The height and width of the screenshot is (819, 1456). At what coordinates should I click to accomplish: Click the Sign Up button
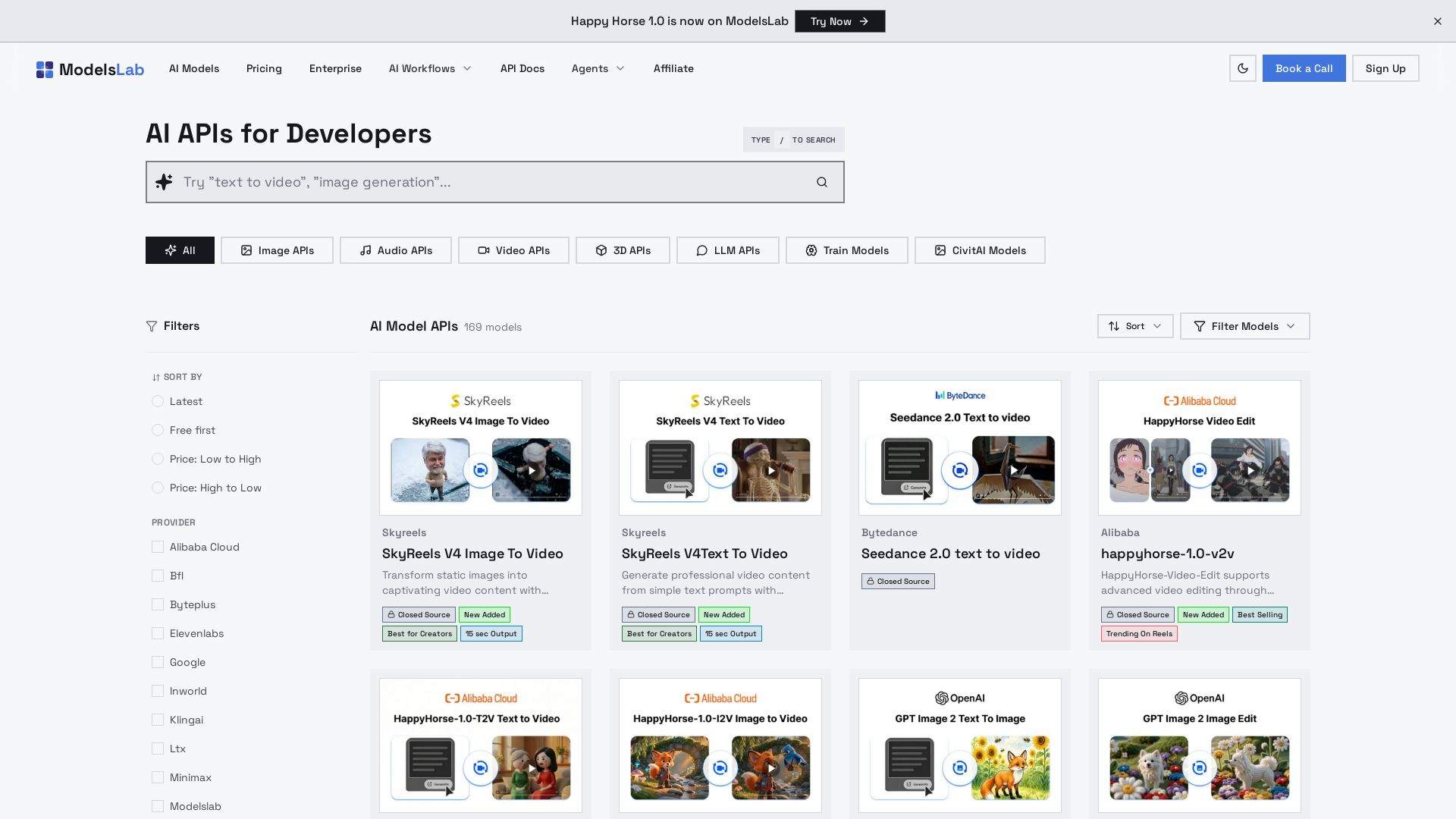click(1385, 68)
